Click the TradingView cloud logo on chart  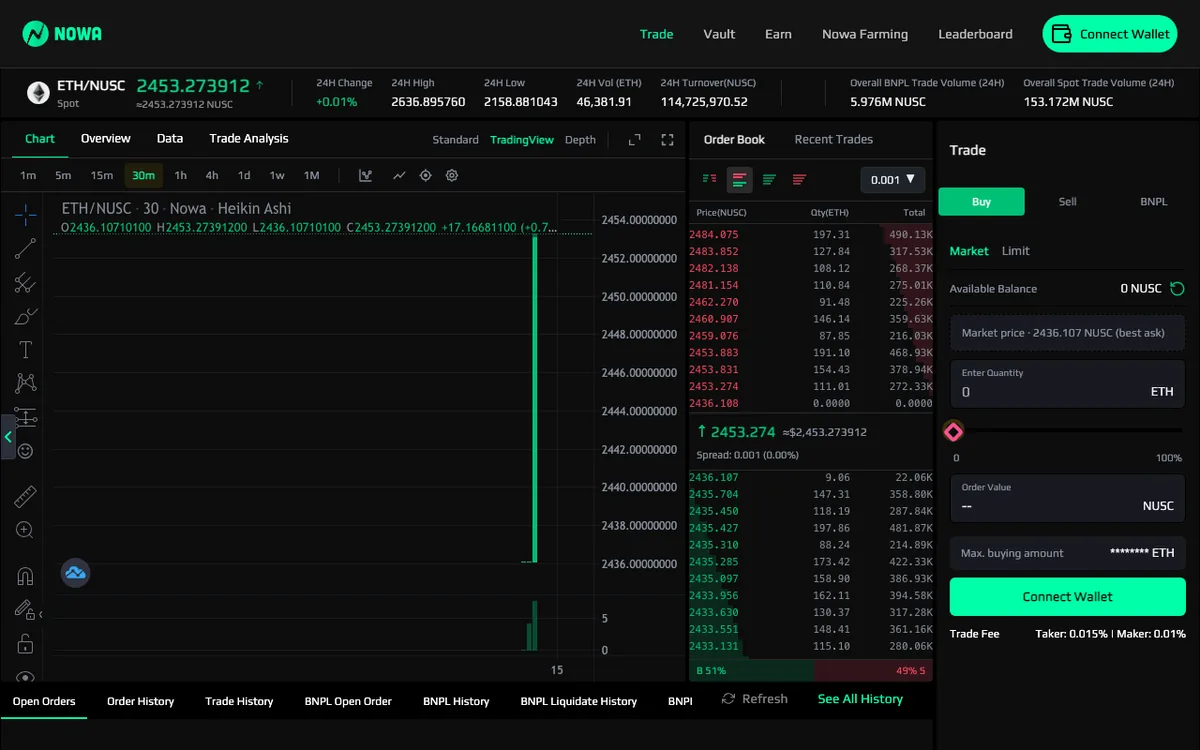75,573
